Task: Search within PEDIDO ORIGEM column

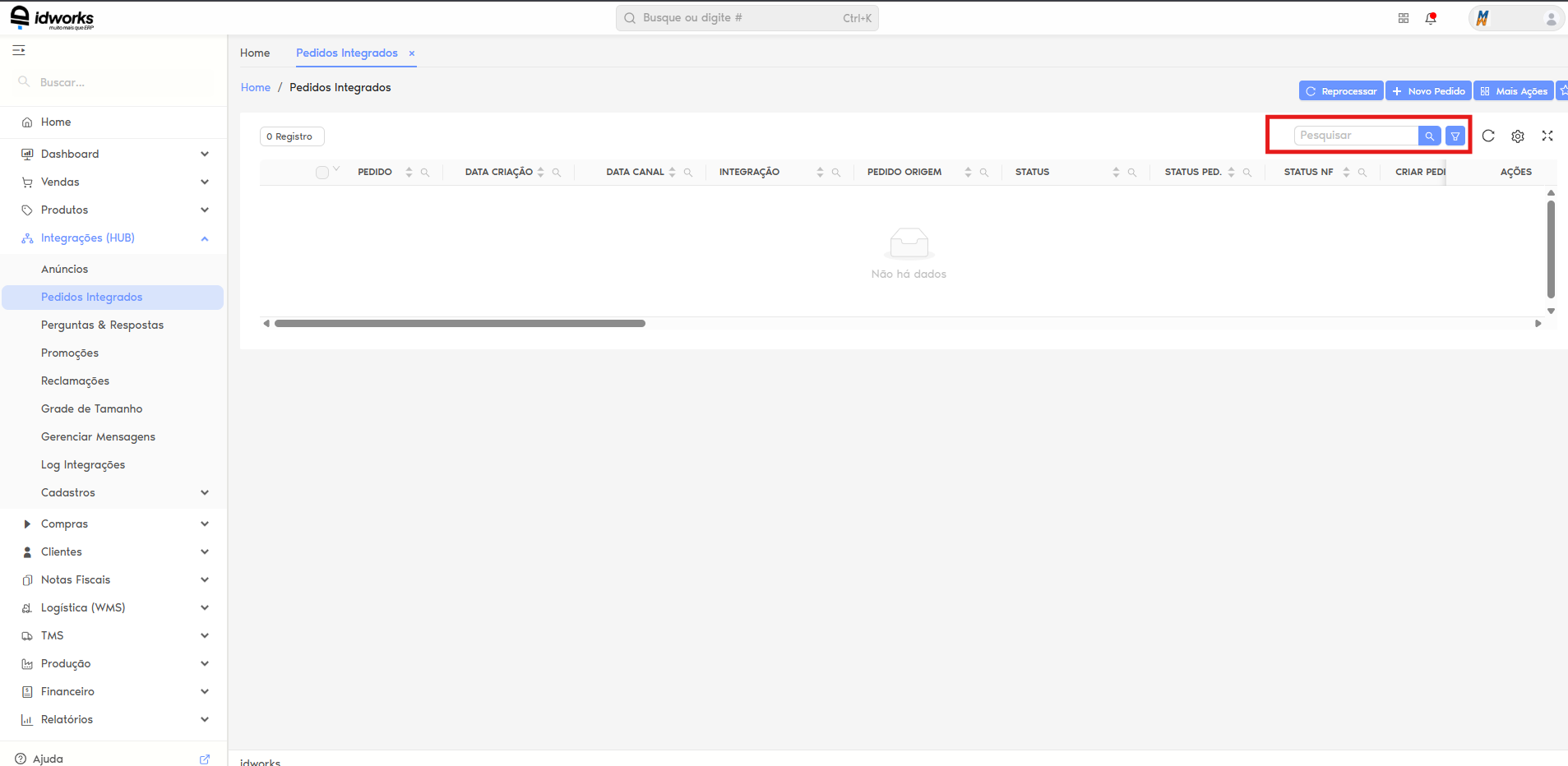Action: [x=984, y=172]
